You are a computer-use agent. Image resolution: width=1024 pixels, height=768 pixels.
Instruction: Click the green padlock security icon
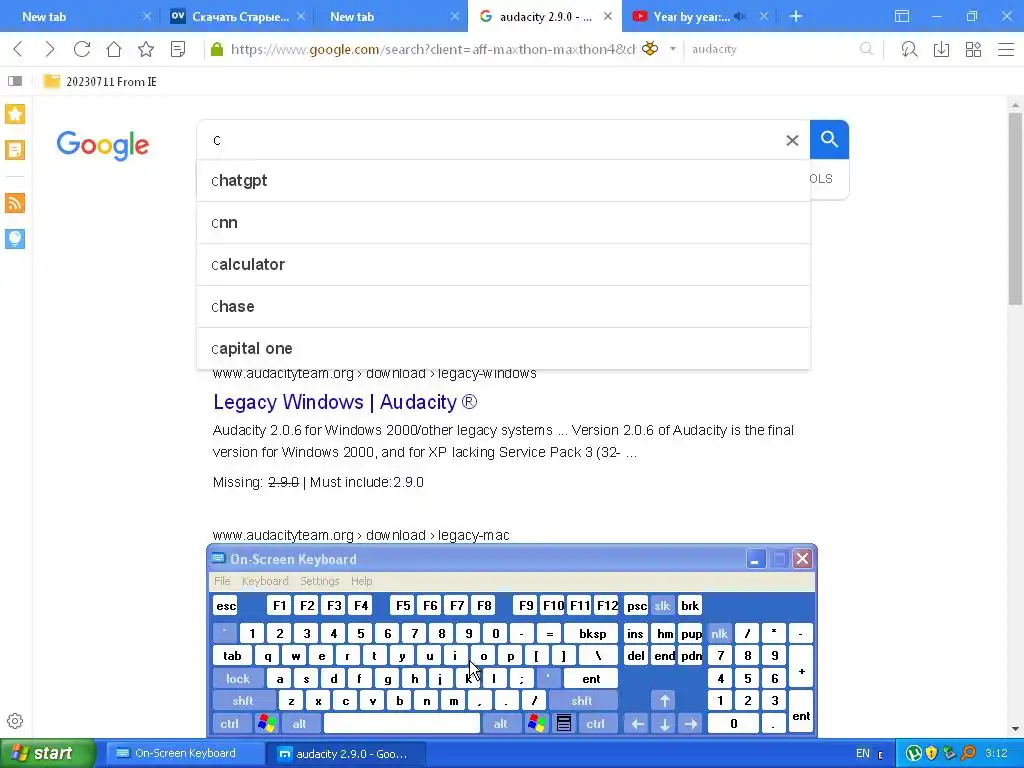click(x=217, y=49)
